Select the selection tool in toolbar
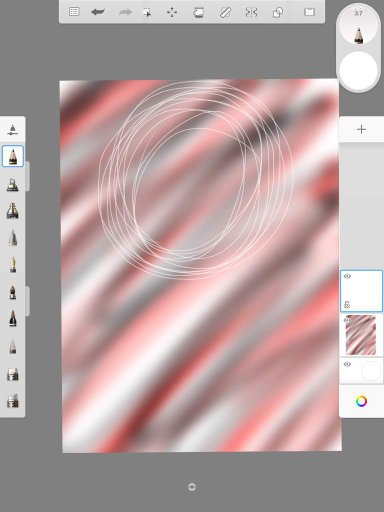The image size is (384, 512). point(147,13)
